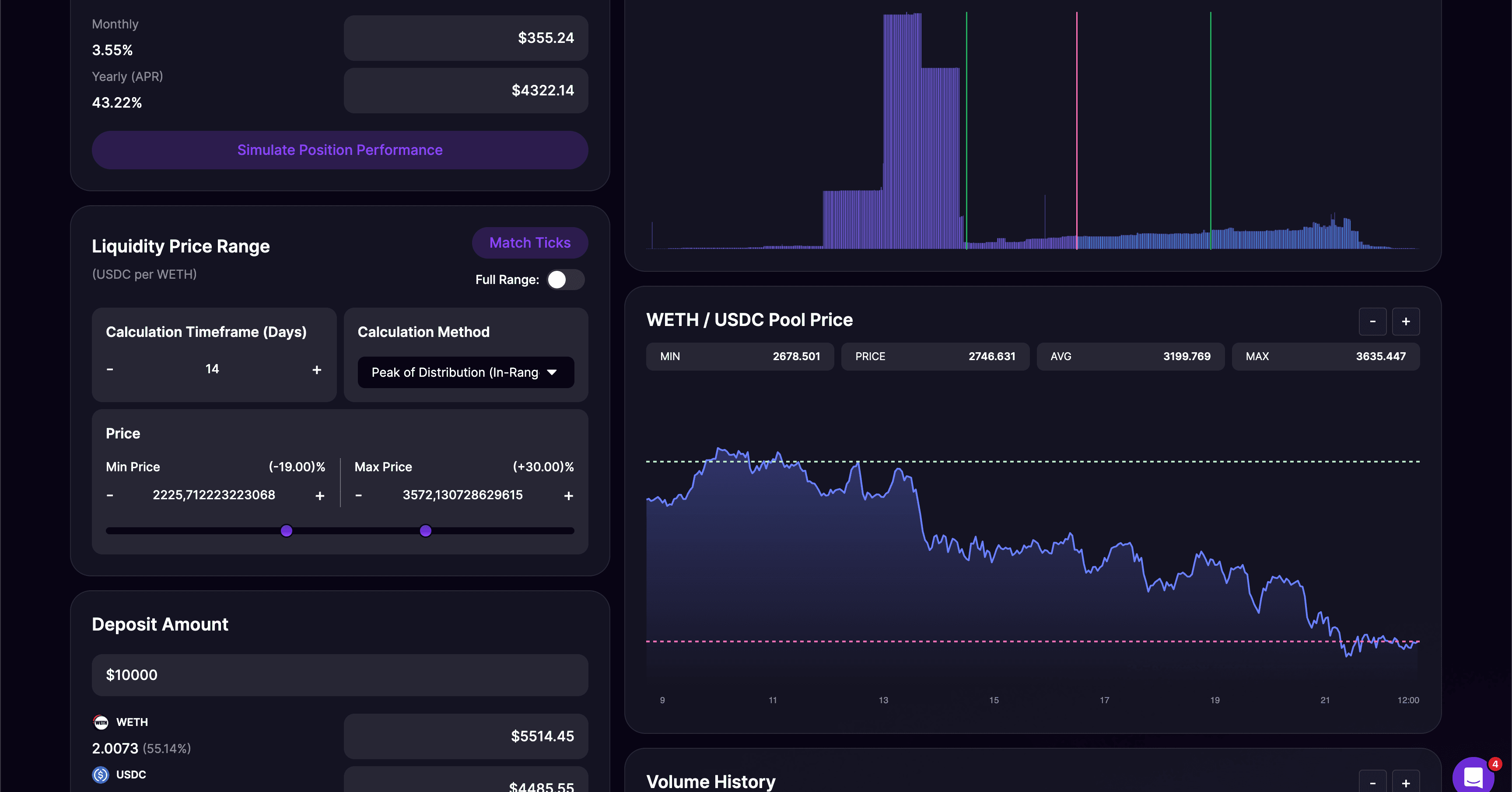Increase the Max Price with plus
The height and width of the screenshot is (792, 1512).
[x=568, y=495]
